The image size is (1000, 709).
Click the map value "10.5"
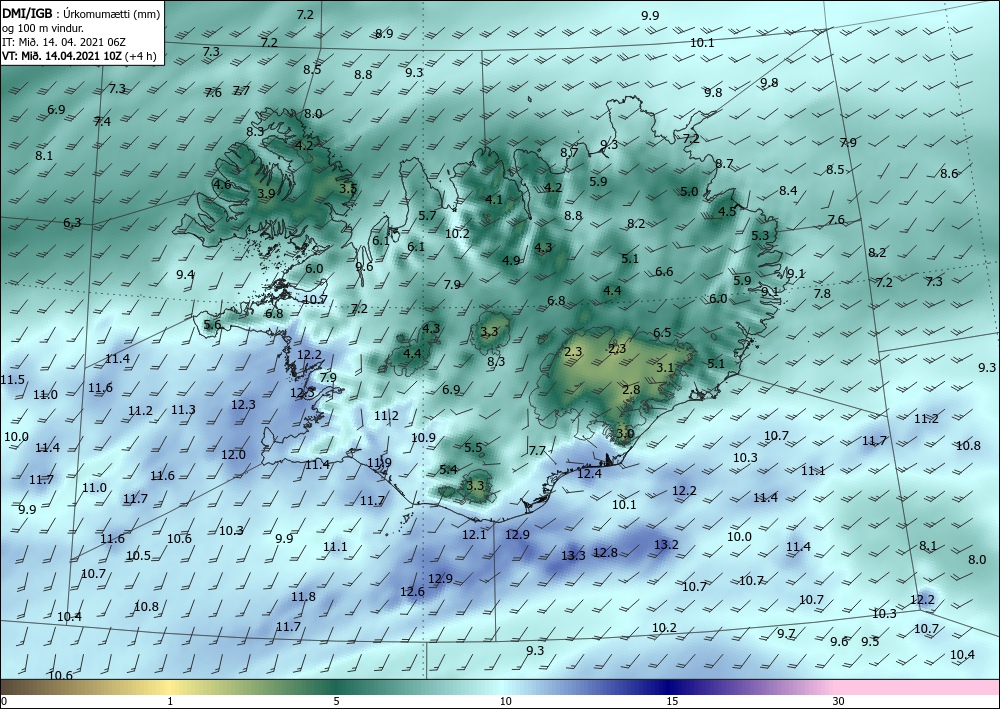138,555
